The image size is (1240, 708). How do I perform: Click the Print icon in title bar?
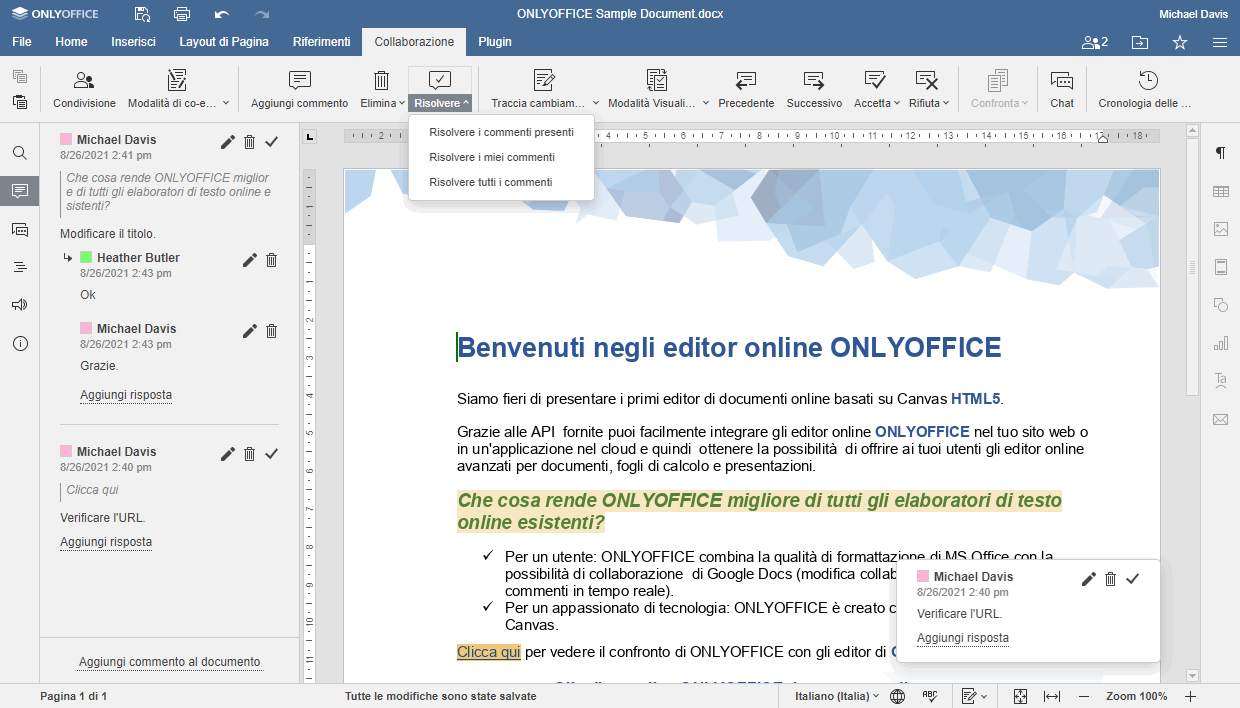click(x=182, y=14)
